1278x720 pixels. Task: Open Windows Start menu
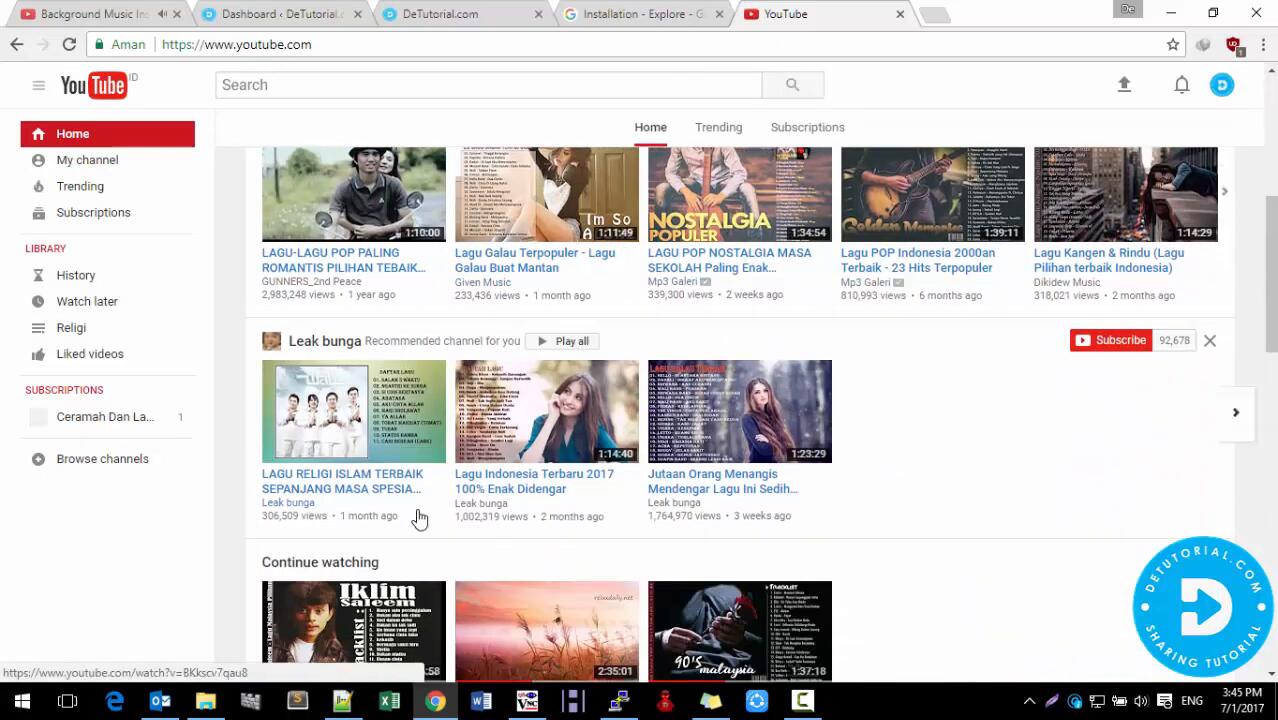pyautogui.click(x=22, y=701)
